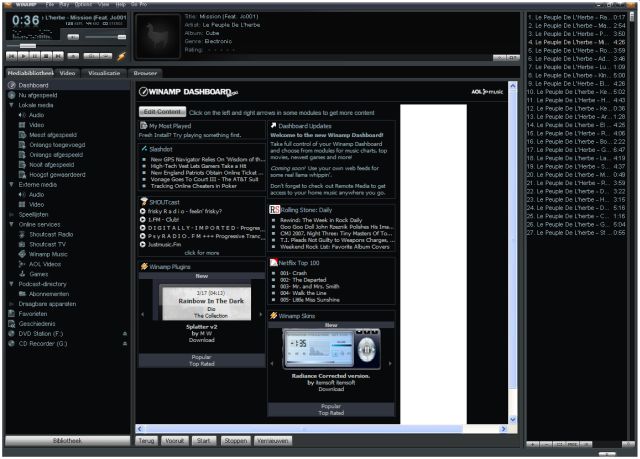
Task: Eject the DVD Station (F:) drive
Action: coord(125,334)
